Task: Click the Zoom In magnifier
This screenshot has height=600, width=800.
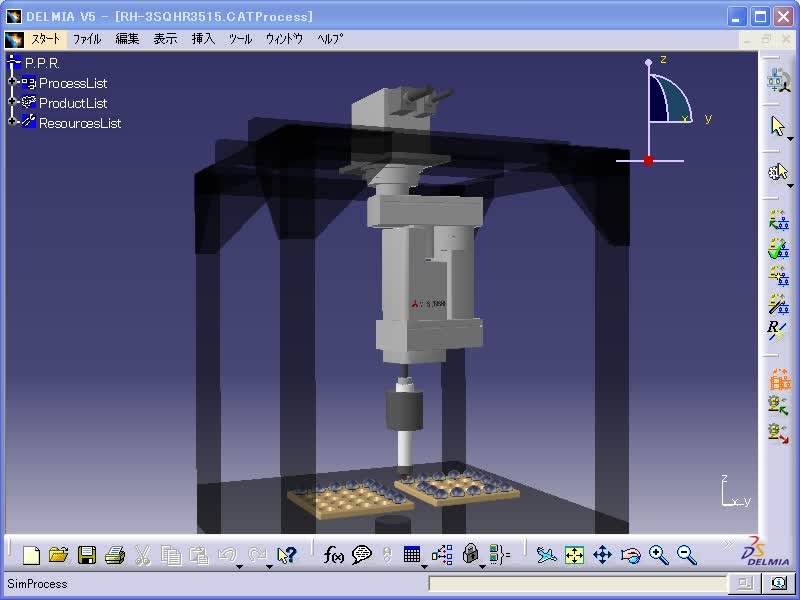Action: pos(659,555)
